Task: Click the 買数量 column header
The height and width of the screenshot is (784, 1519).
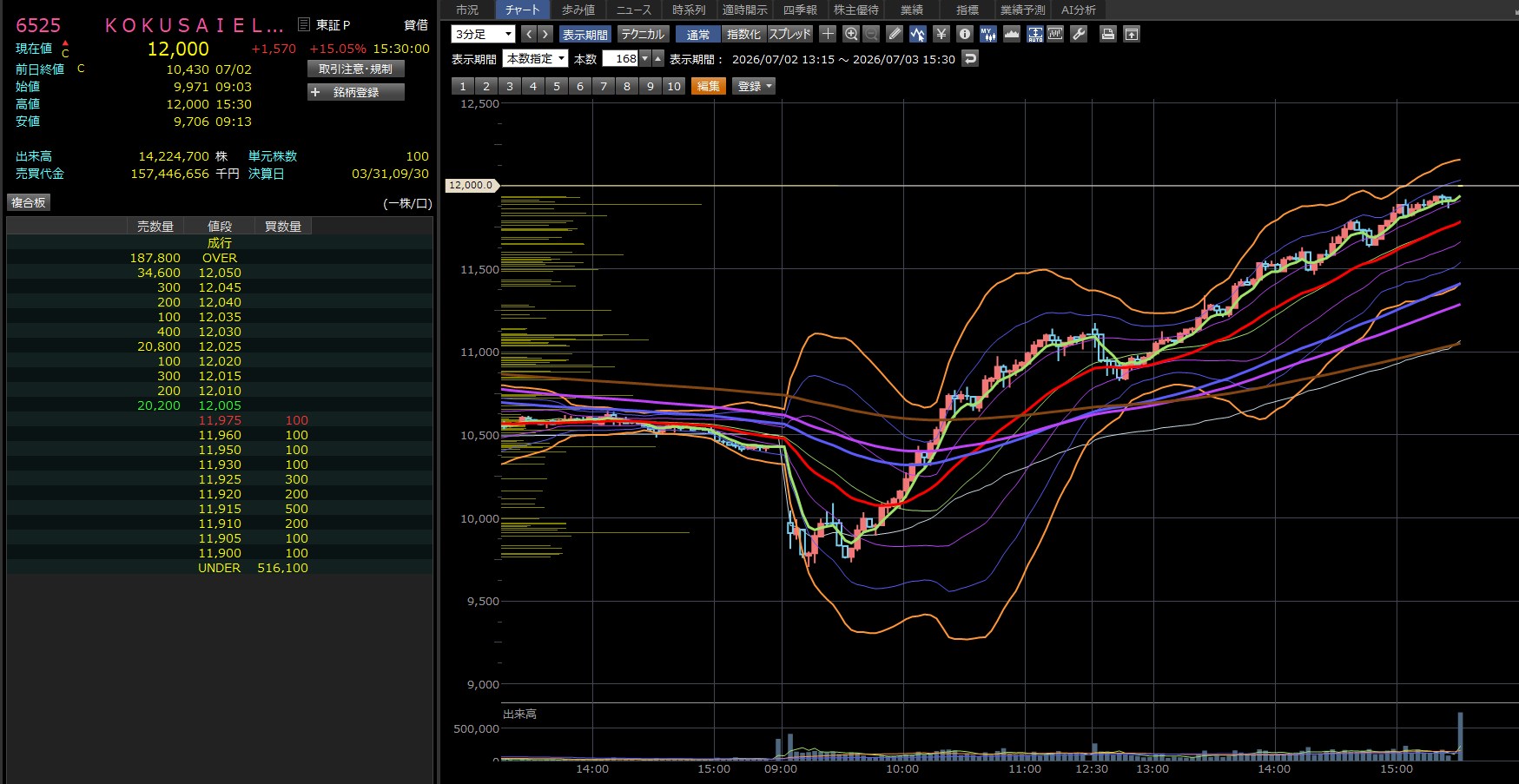Action: click(x=283, y=227)
